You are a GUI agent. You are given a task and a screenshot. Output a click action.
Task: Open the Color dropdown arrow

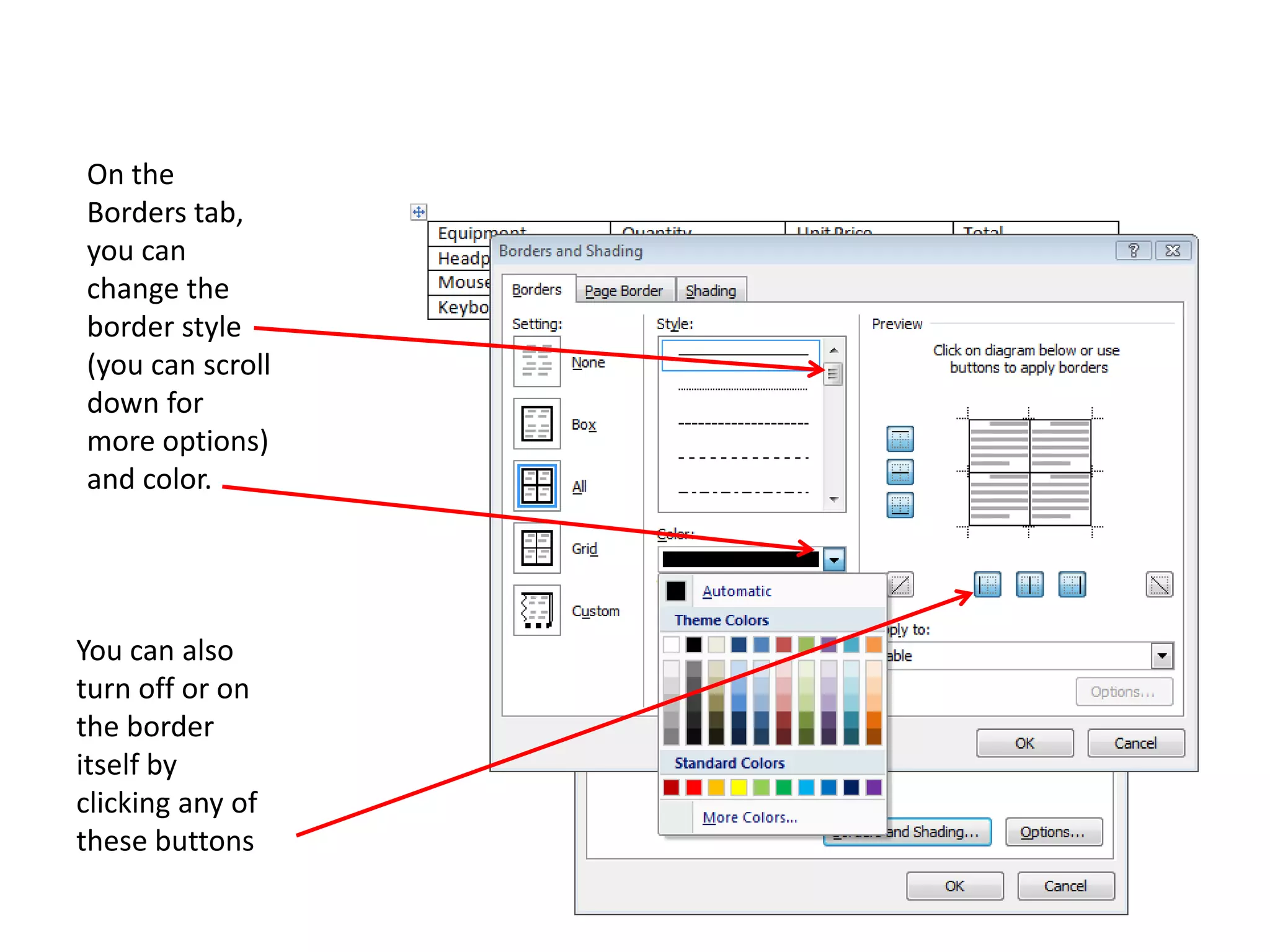tap(834, 560)
